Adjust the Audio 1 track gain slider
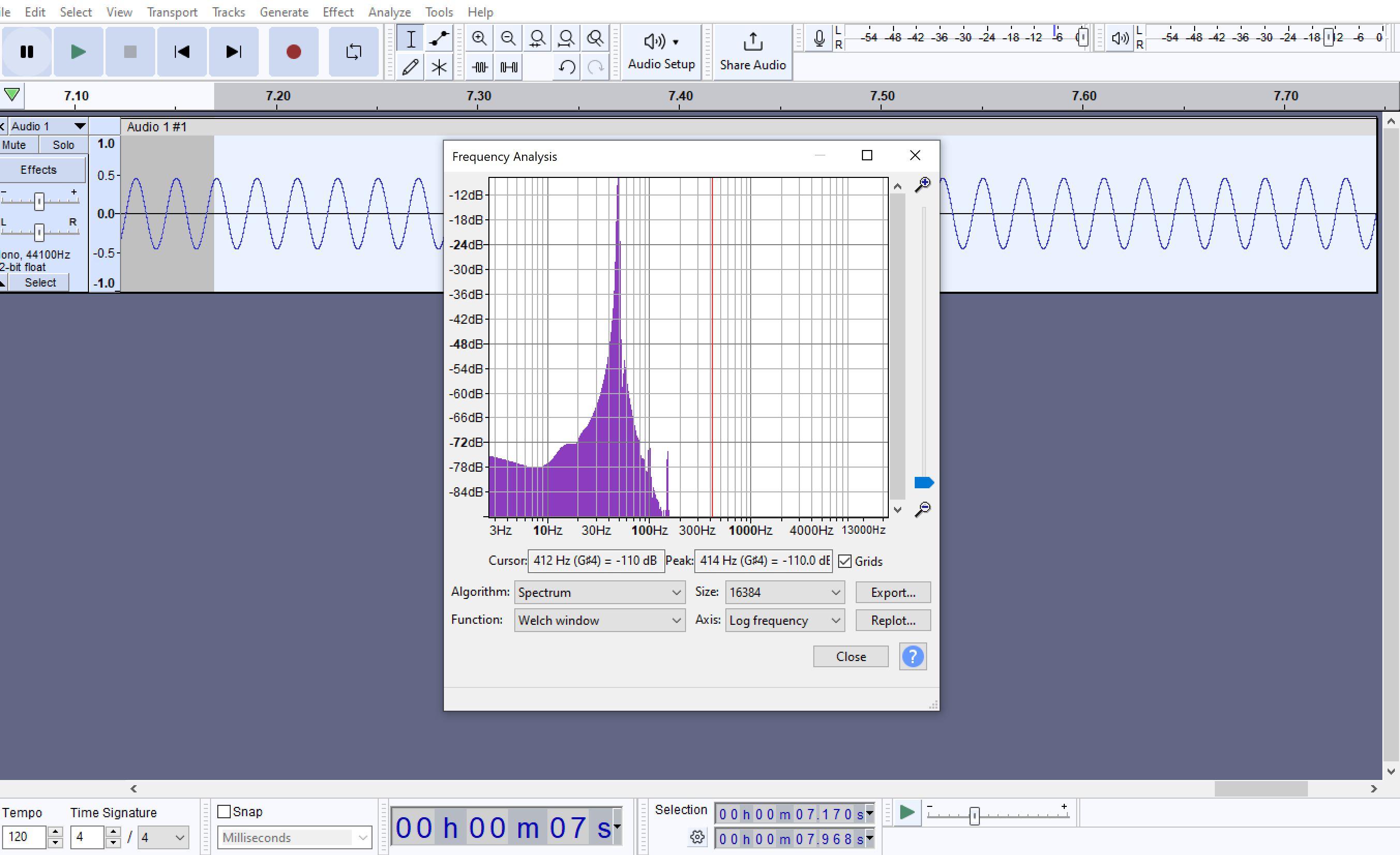This screenshot has height=855, width=1400. pos(39,201)
